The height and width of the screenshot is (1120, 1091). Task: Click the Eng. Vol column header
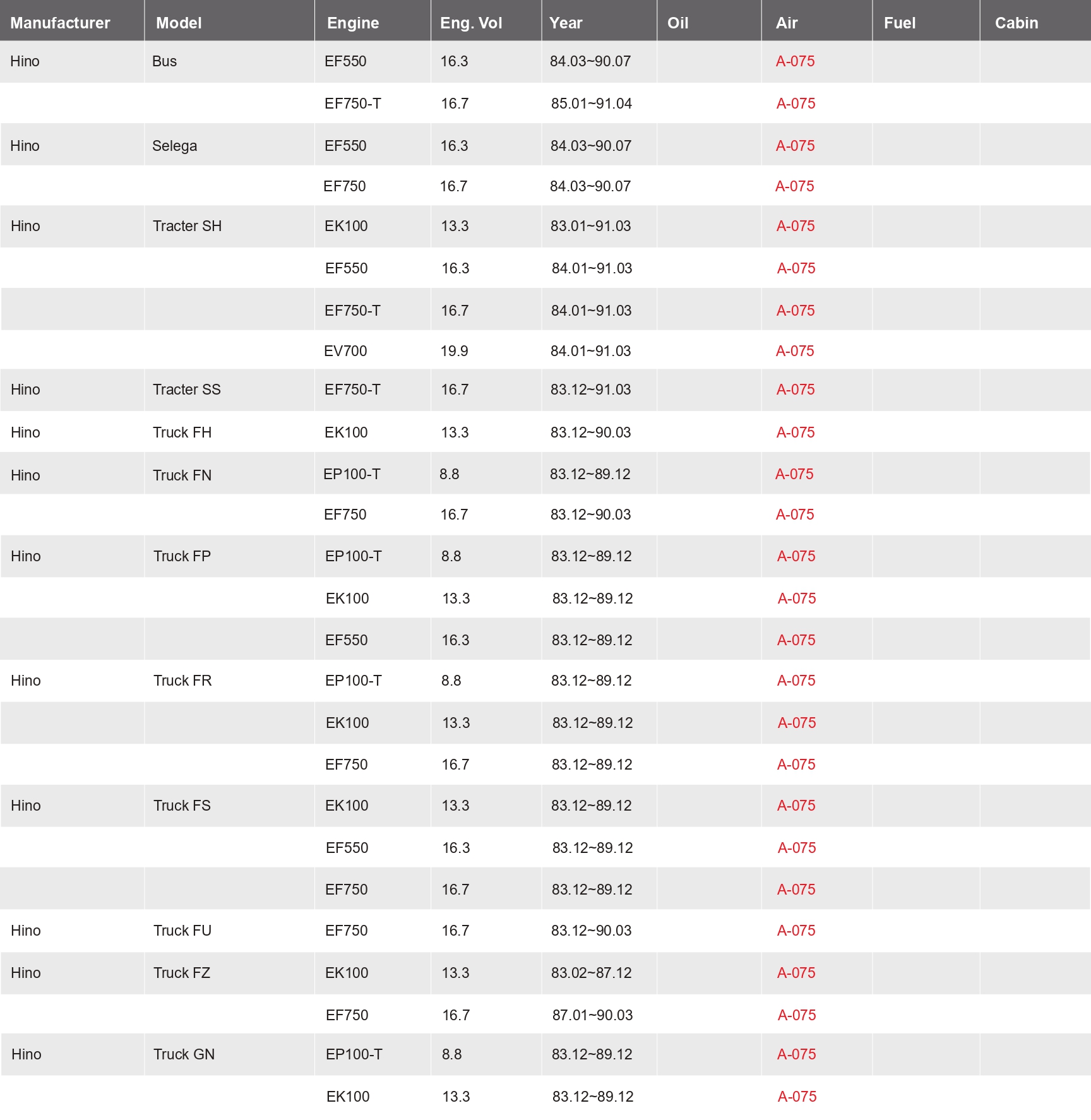tap(471, 23)
